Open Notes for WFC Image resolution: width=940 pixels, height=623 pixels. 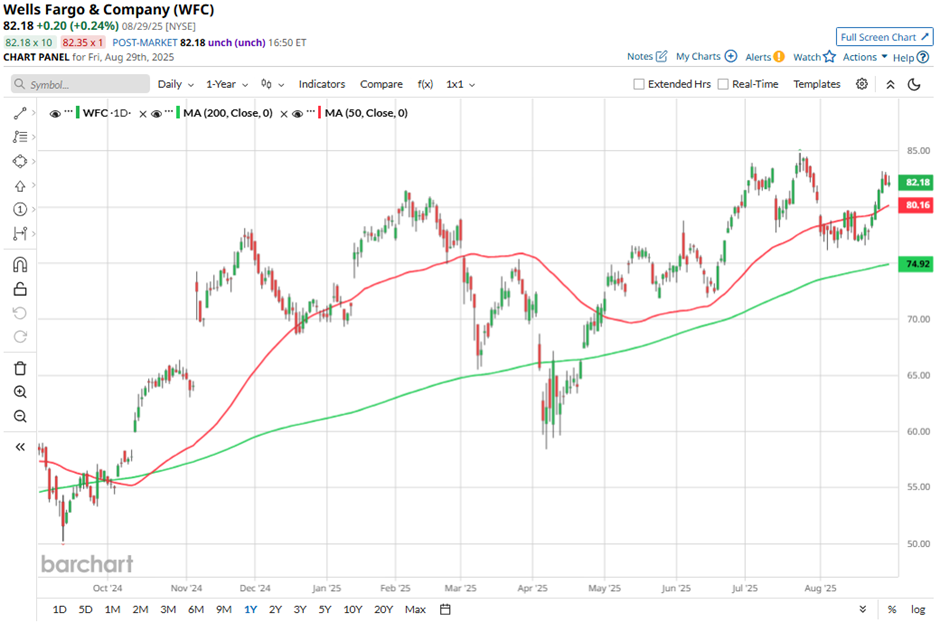[x=647, y=56]
